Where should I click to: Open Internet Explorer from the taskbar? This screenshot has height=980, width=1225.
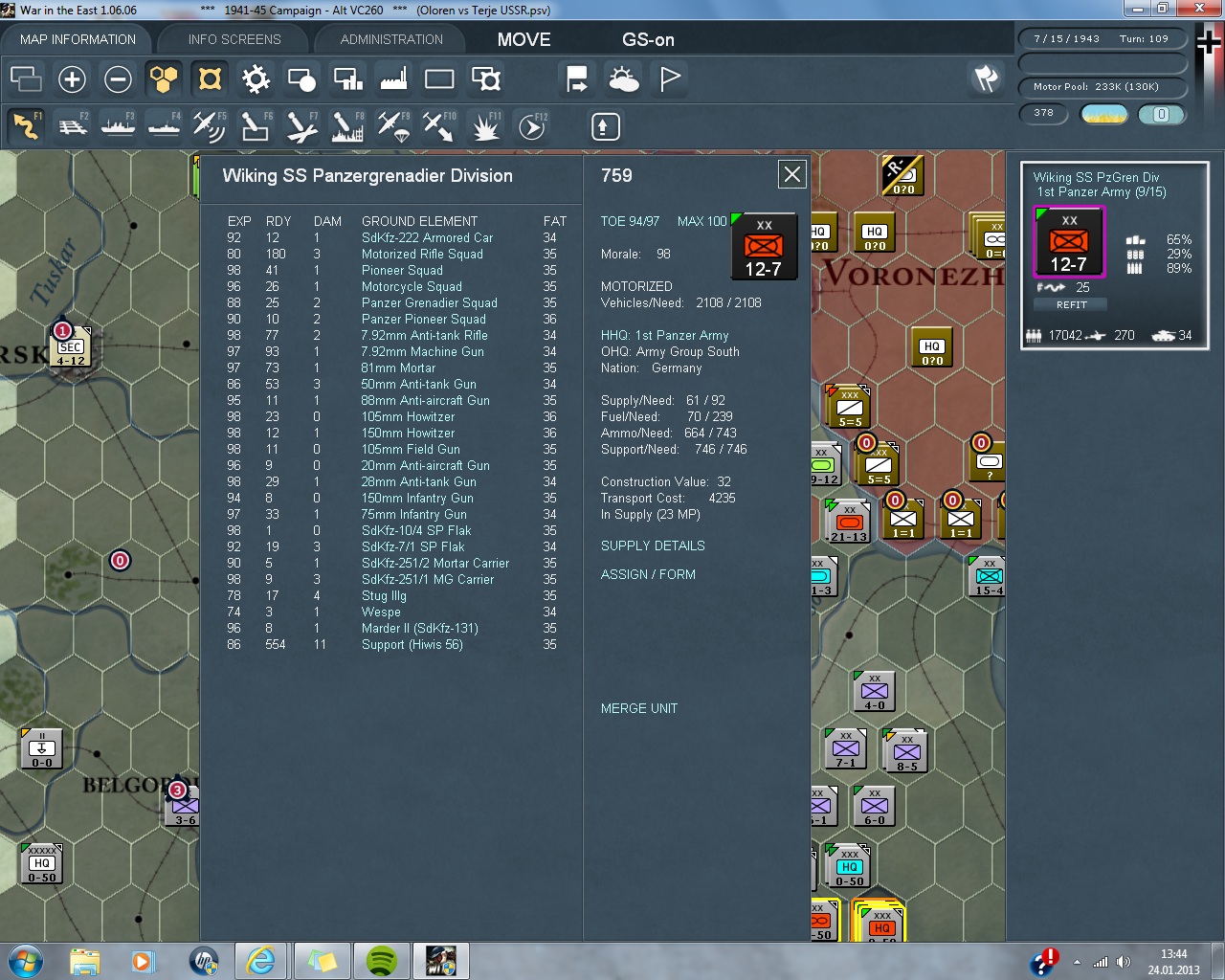[x=260, y=960]
